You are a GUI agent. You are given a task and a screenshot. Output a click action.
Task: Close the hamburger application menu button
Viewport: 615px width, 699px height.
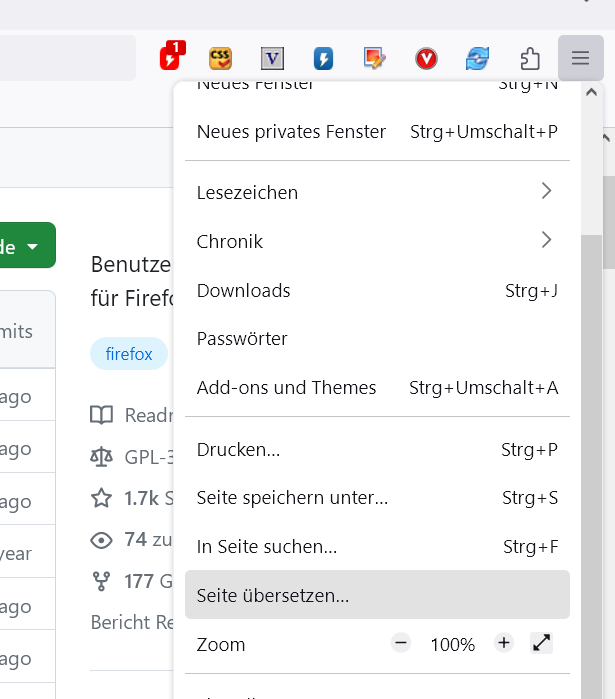click(x=581, y=59)
